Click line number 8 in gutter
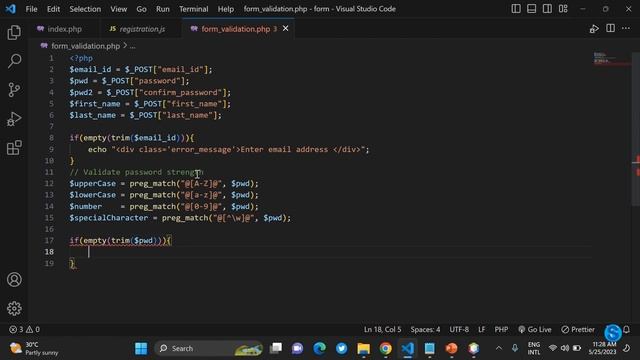This screenshot has height=360, width=640. click(x=51, y=138)
